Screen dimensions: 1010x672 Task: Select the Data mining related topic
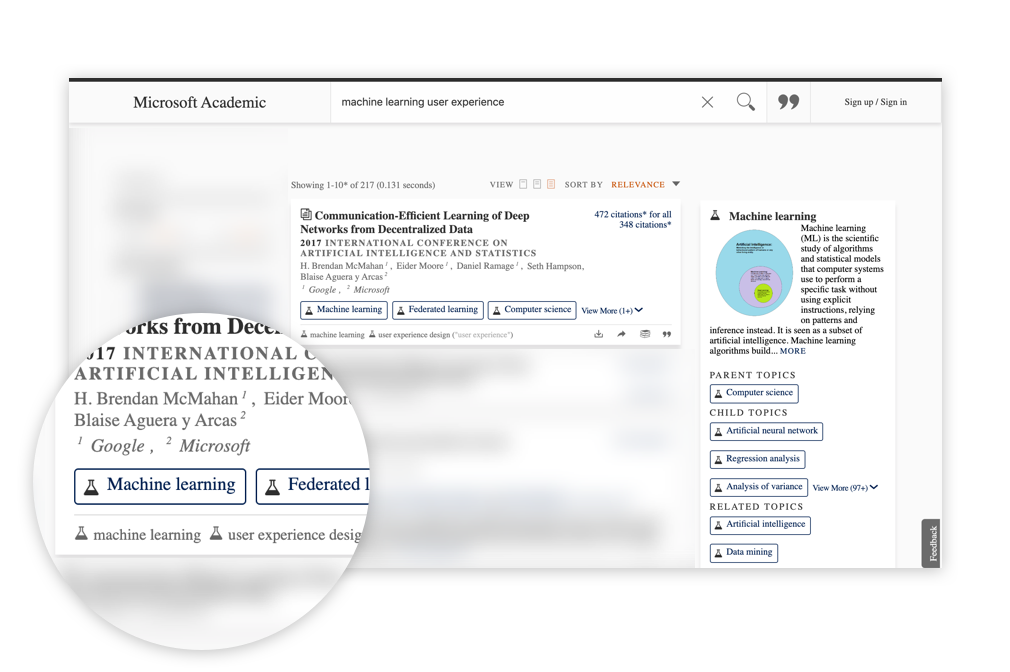(743, 553)
